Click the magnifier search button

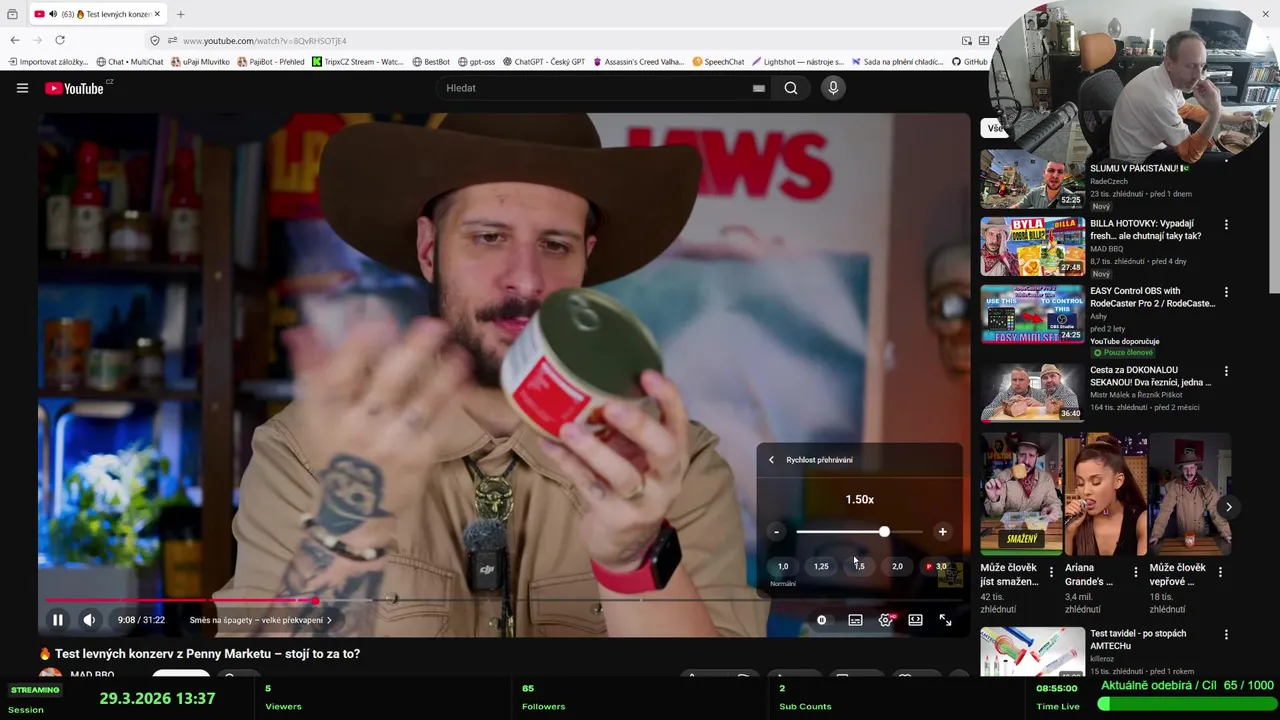791,88
